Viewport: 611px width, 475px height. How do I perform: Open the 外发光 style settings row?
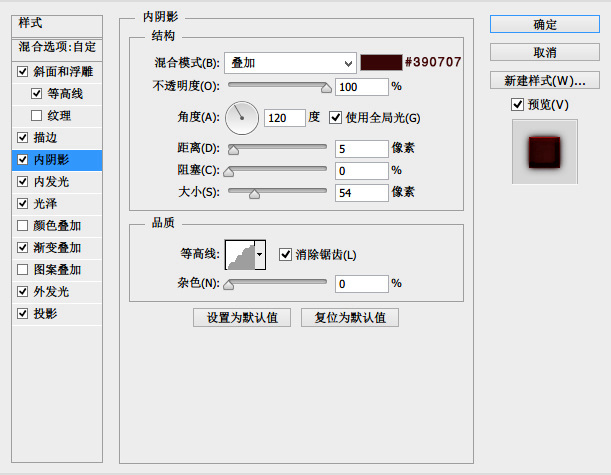[x=57, y=291]
